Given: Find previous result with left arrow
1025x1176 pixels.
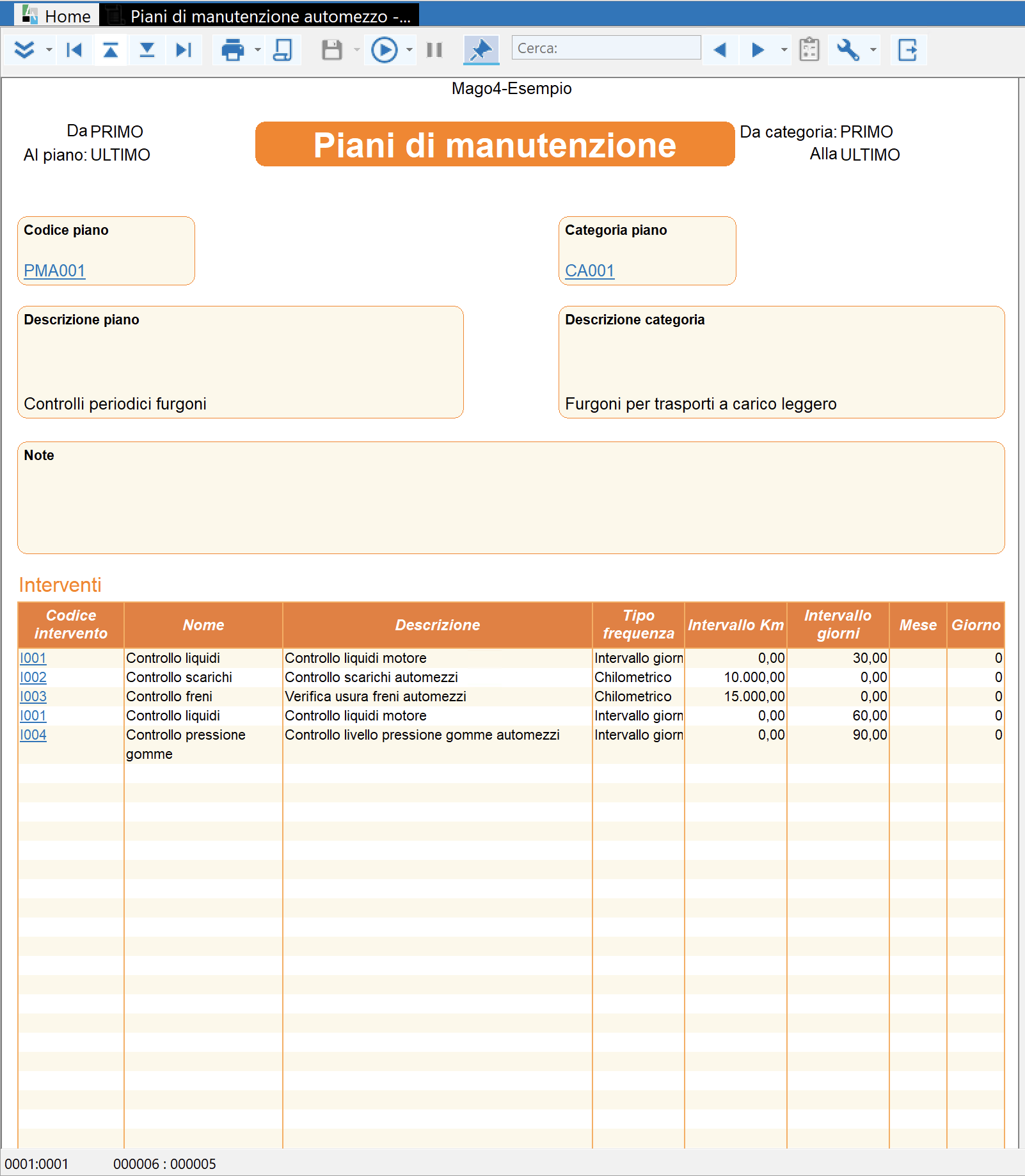Looking at the screenshot, I should click(x=720, y=49).
